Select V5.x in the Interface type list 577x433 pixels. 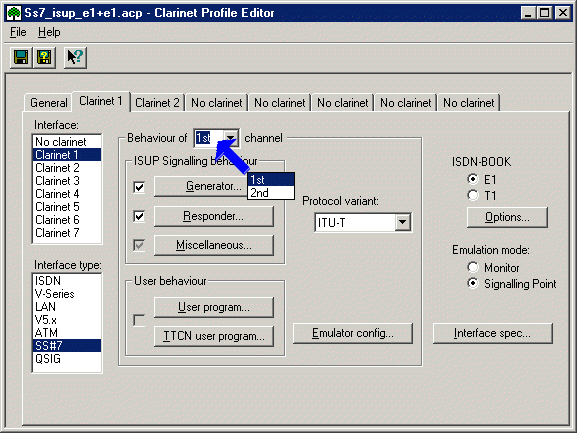click(x=67, y=320)
